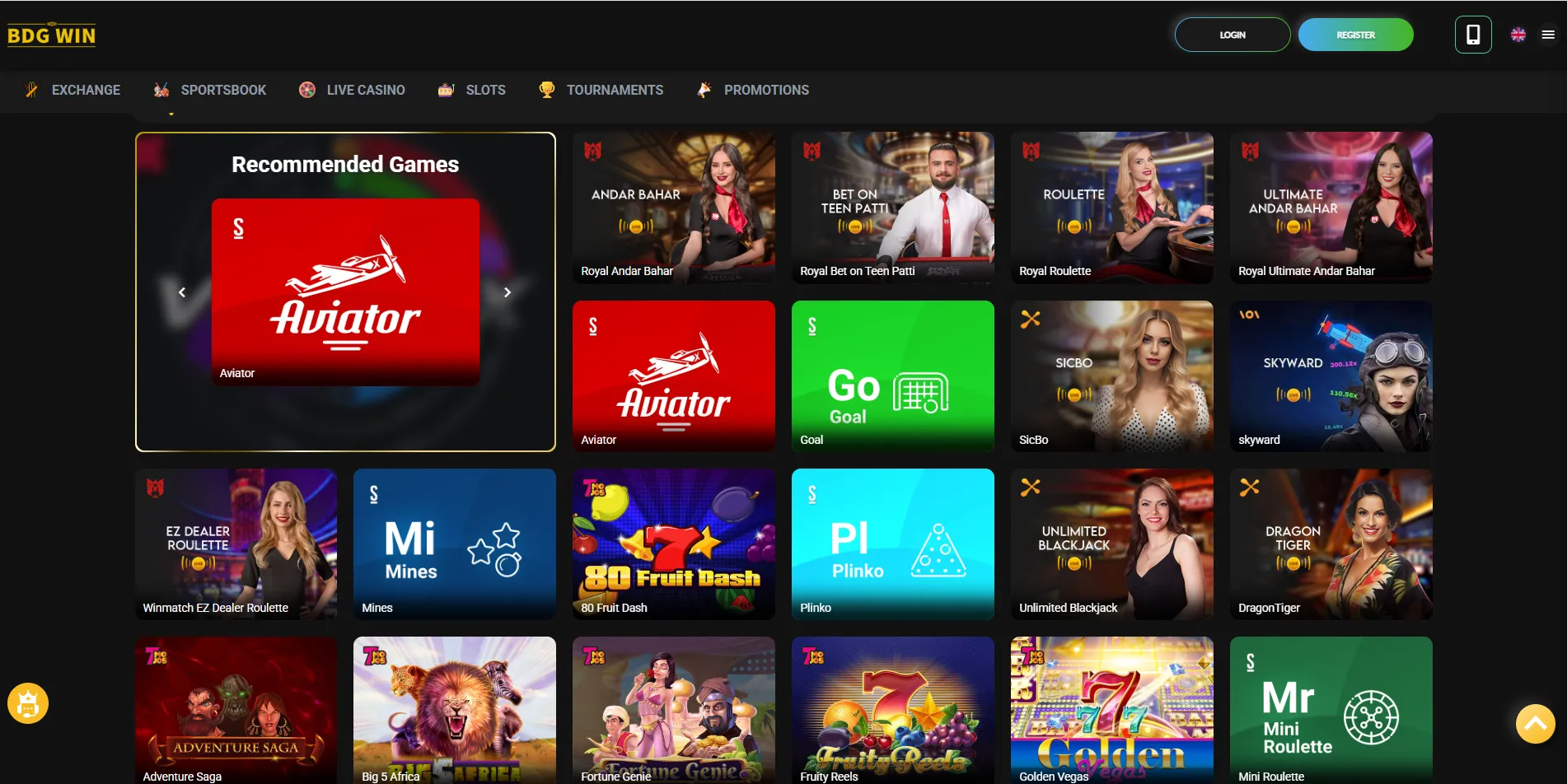Open Fortune Genie slot
Image resolution: width=1567 pixels, height=784 pixels.
pyautogui.click(x=674, y=710)
